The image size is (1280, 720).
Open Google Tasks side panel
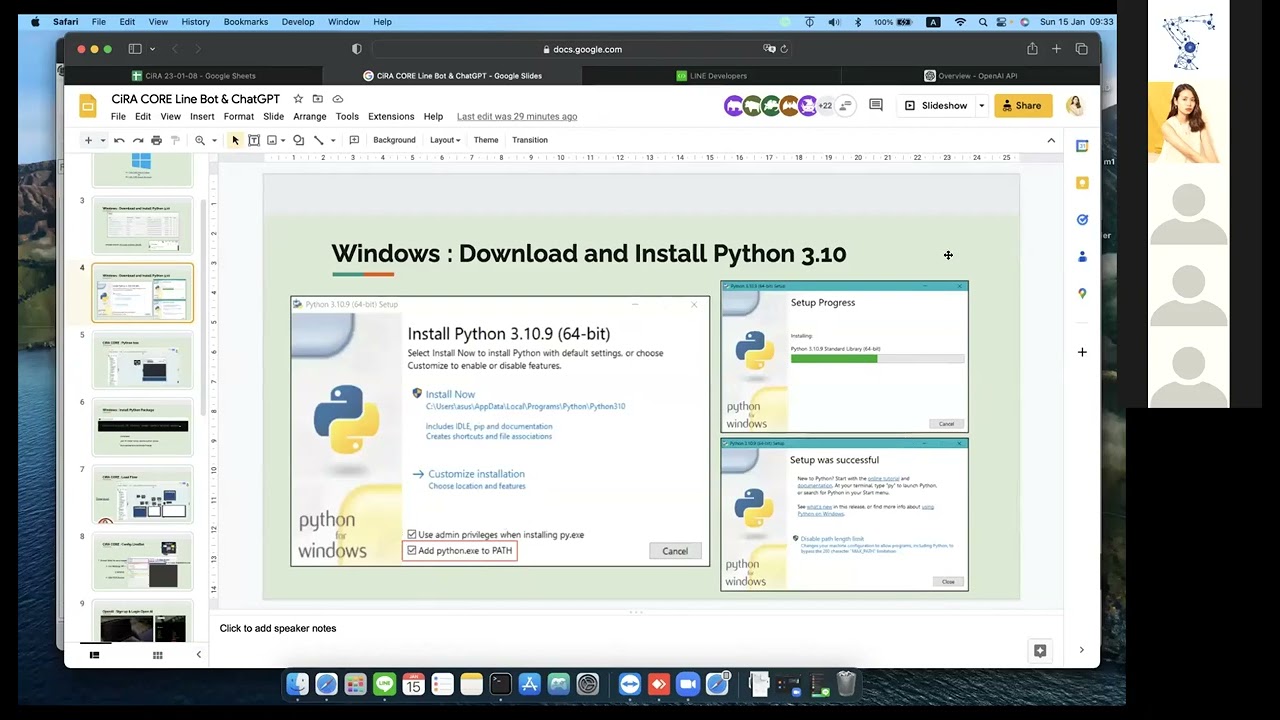click(1082, 220)
